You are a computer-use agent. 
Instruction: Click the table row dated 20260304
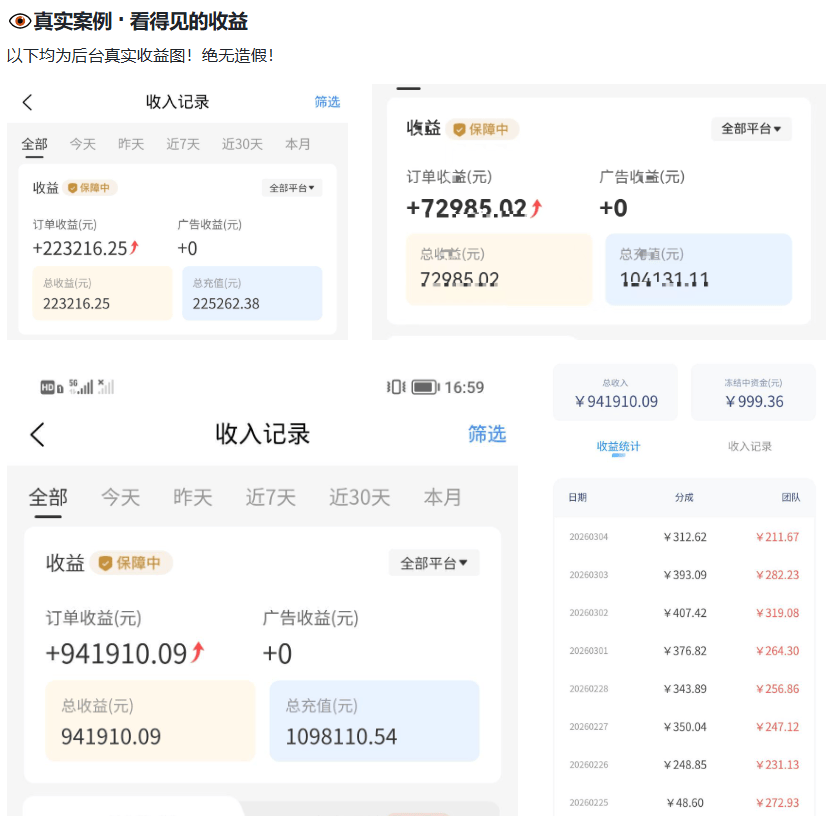tap(684, 537)
